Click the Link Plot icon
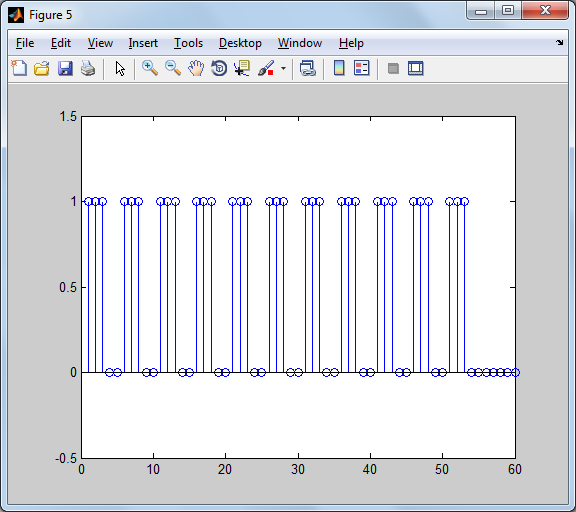 pyautogui.click(x=307, y=68)
